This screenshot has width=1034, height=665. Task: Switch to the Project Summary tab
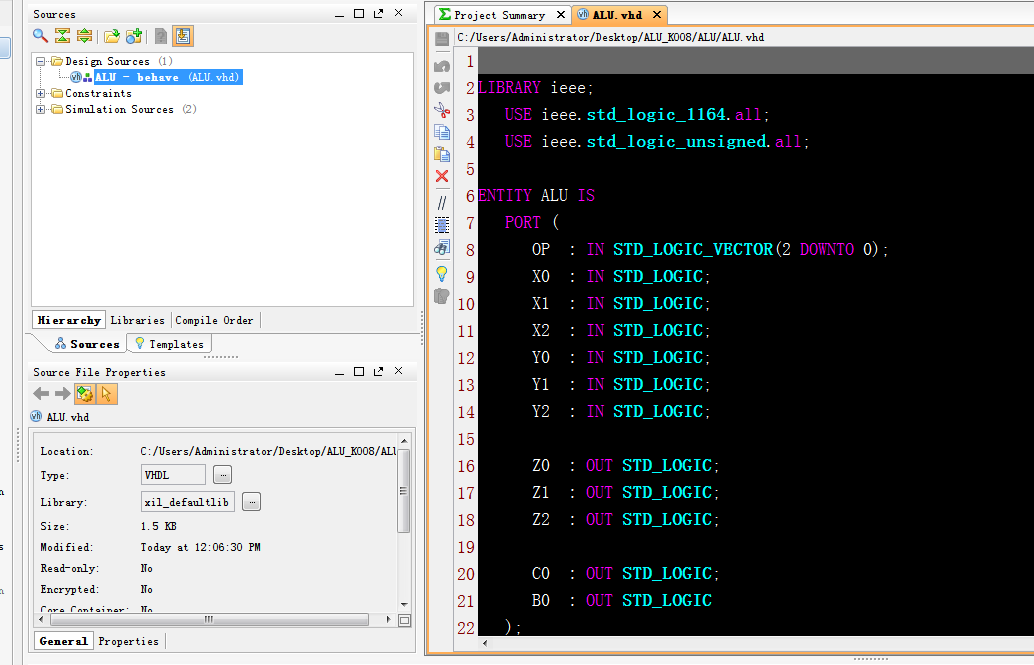coord(498,15)
